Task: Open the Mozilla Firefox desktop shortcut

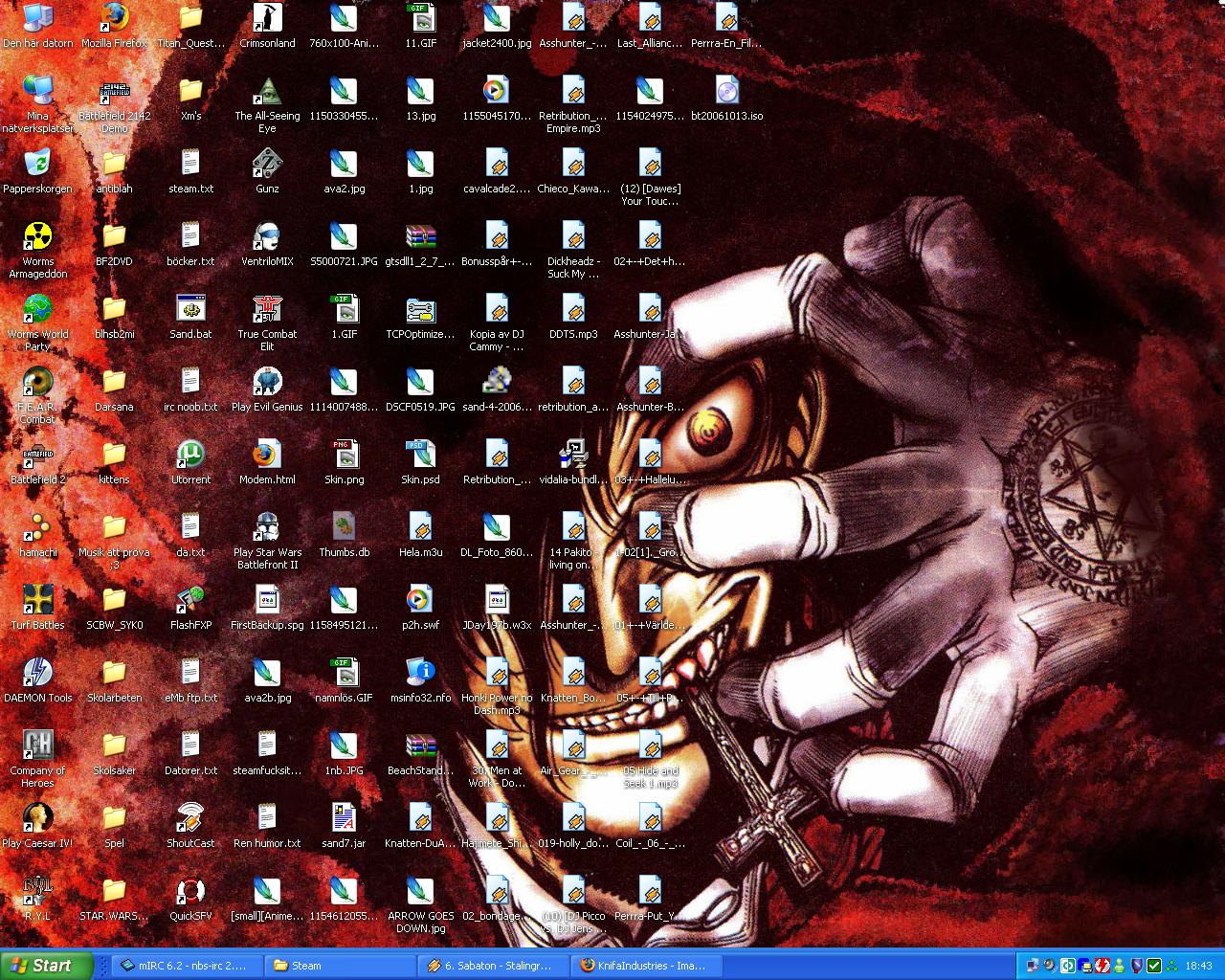Action: pyautogui.click(x=114, y=19)
